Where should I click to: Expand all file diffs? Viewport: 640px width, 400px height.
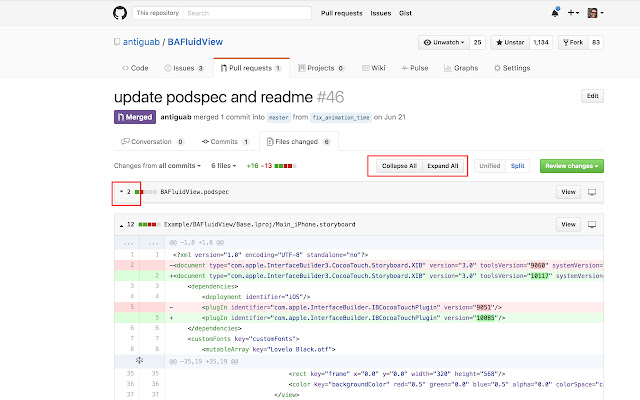(x=442, y=166)
